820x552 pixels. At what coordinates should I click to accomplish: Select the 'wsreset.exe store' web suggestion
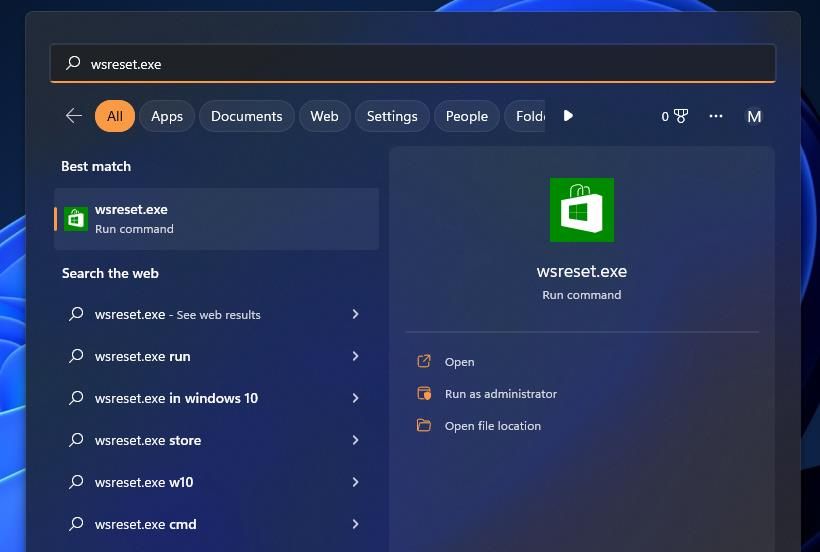[x=217, y=440]
